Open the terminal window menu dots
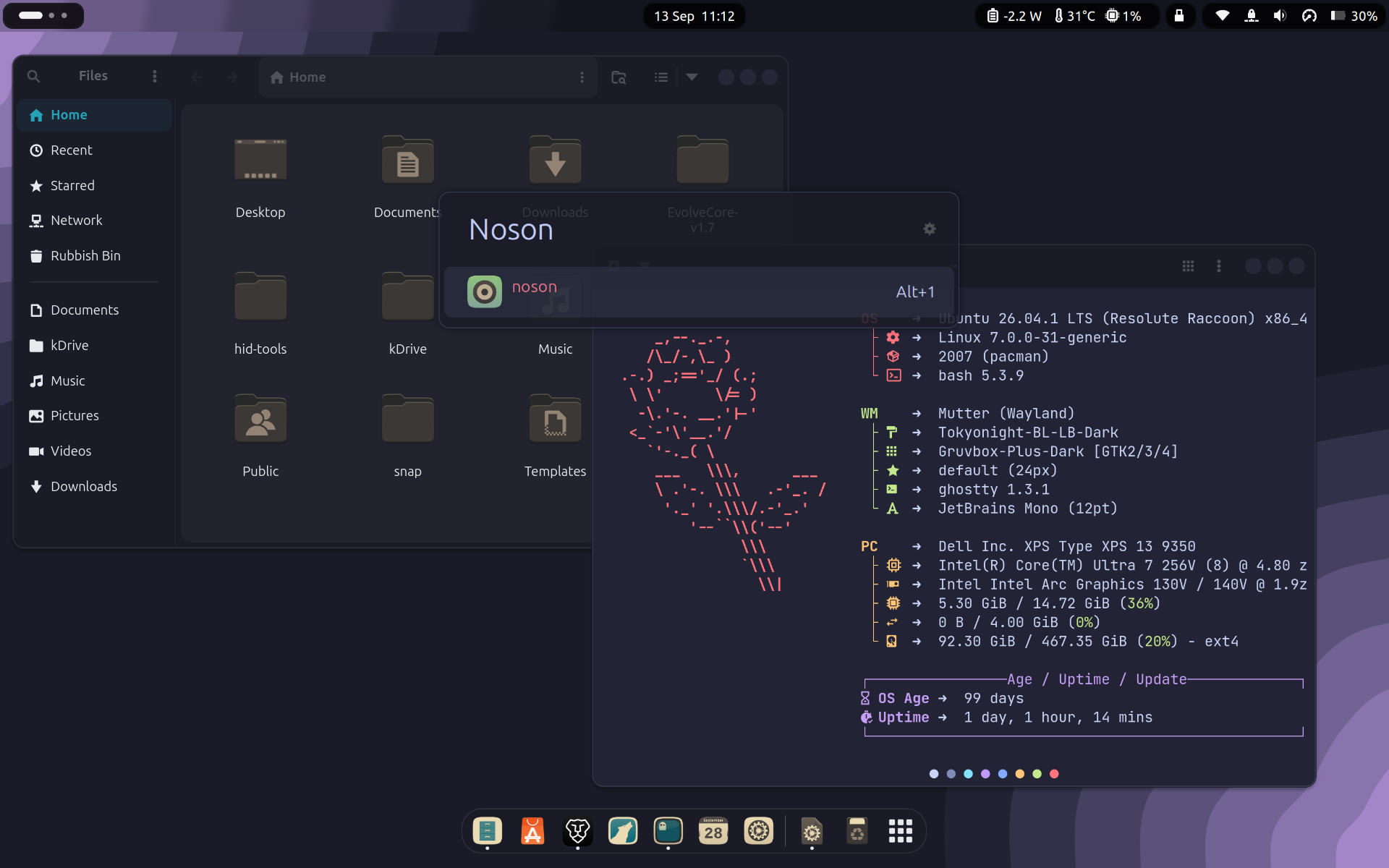Viewport: 1389px width, 868px height. tap(1219, 266)
